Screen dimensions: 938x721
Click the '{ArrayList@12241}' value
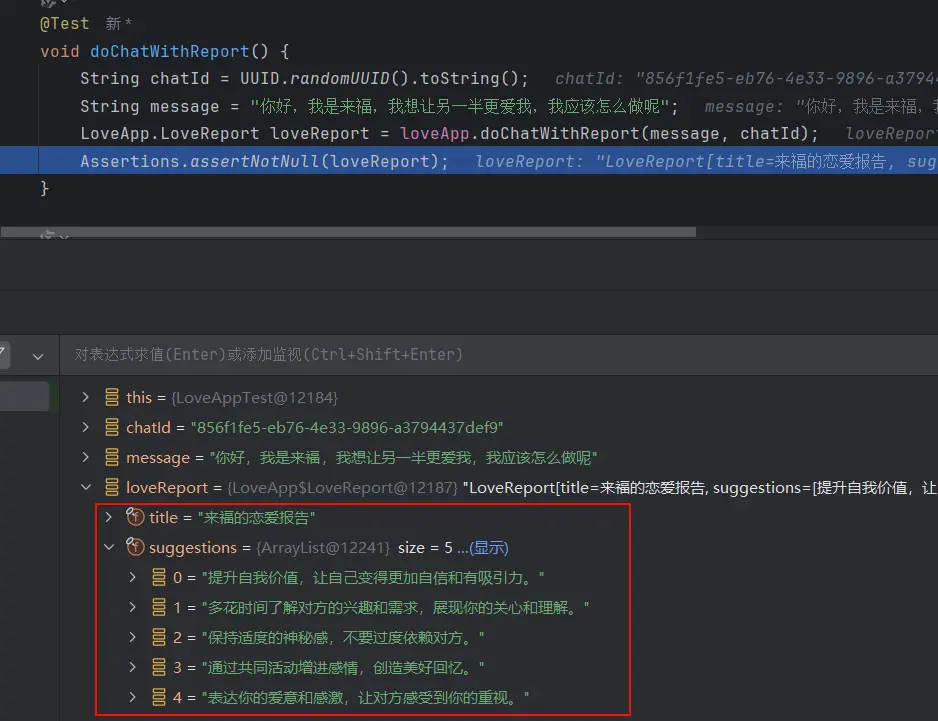point(323,547)
